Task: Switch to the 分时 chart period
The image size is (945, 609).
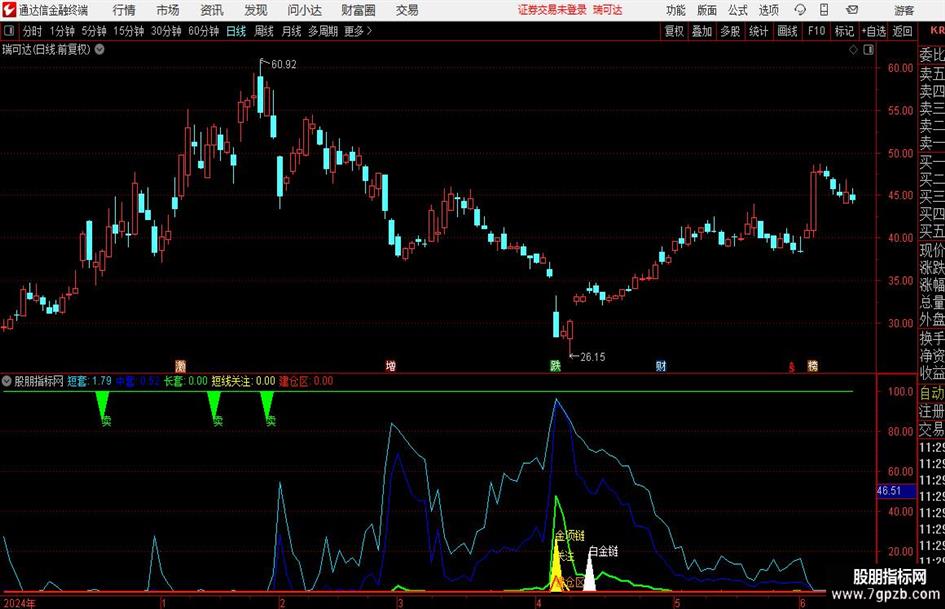Action: (33, 31)
